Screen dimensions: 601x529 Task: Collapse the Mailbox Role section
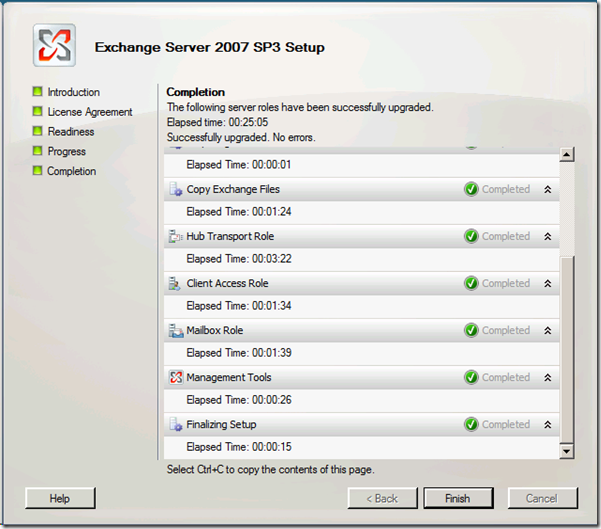tap(548, 330)
